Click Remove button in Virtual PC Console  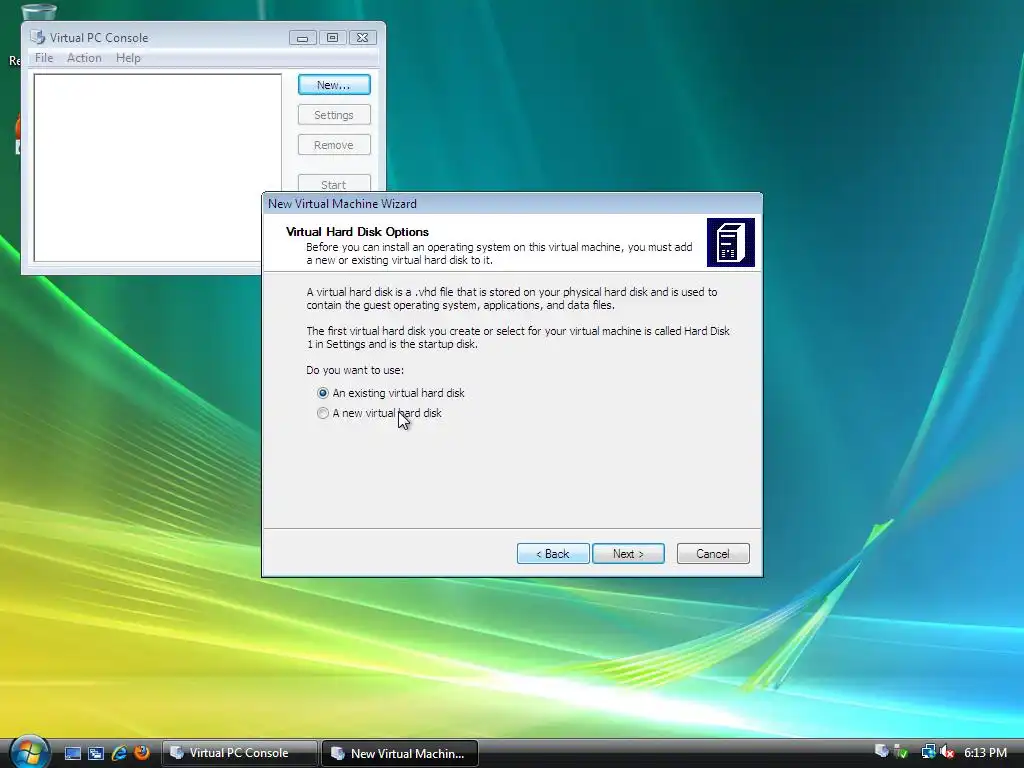pyautogui.click(x=334, y=145)
